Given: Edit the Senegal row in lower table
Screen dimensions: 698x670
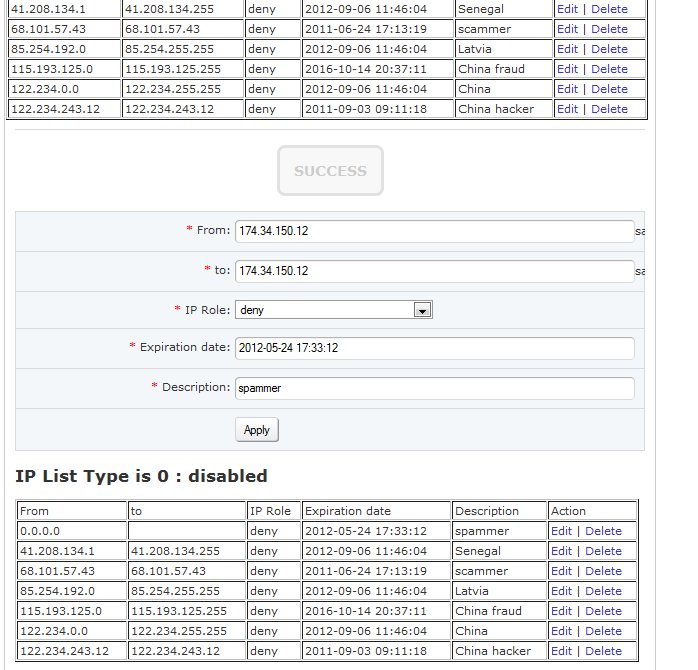Looking at the screenshot, I should [x=561, y=551].
